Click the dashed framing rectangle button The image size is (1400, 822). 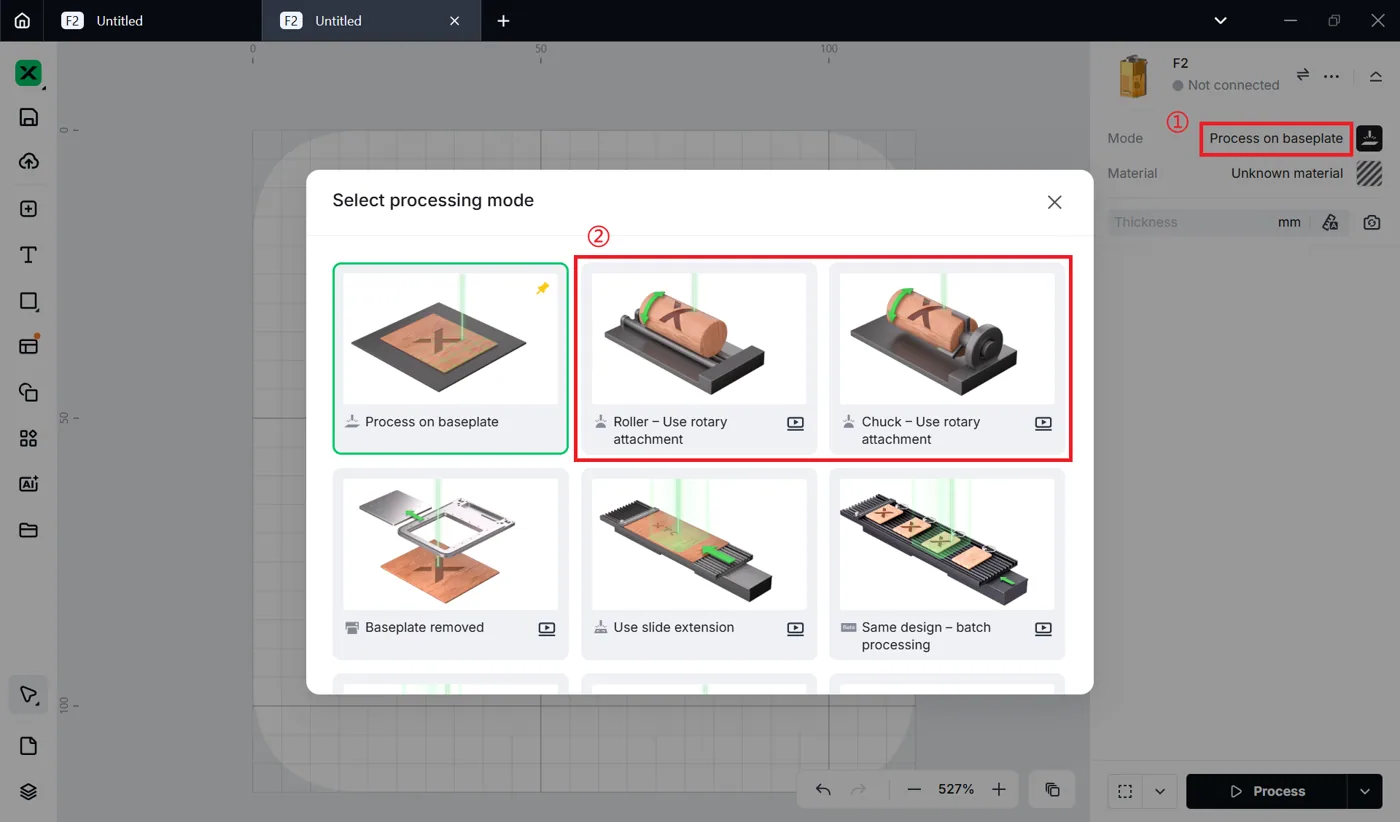(x=1125, y=791)
